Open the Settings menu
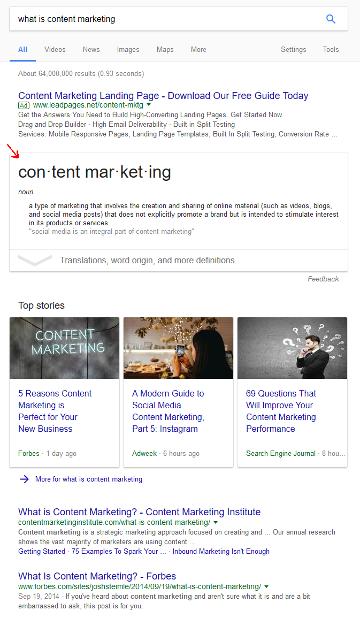The image size is (360, 618). pos(293,49)
